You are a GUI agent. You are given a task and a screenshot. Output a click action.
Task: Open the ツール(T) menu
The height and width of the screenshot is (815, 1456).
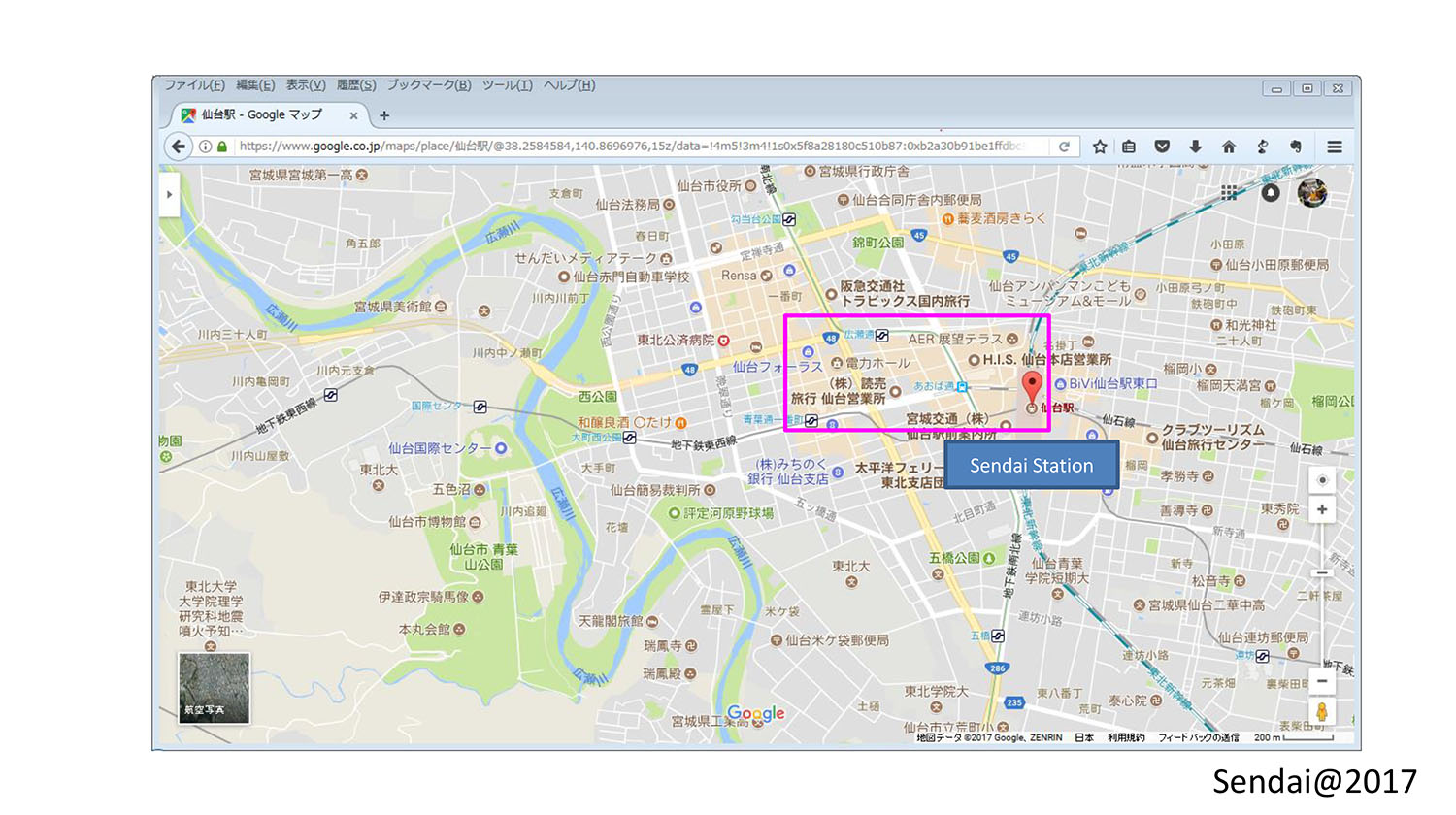[x=508, y=85]
